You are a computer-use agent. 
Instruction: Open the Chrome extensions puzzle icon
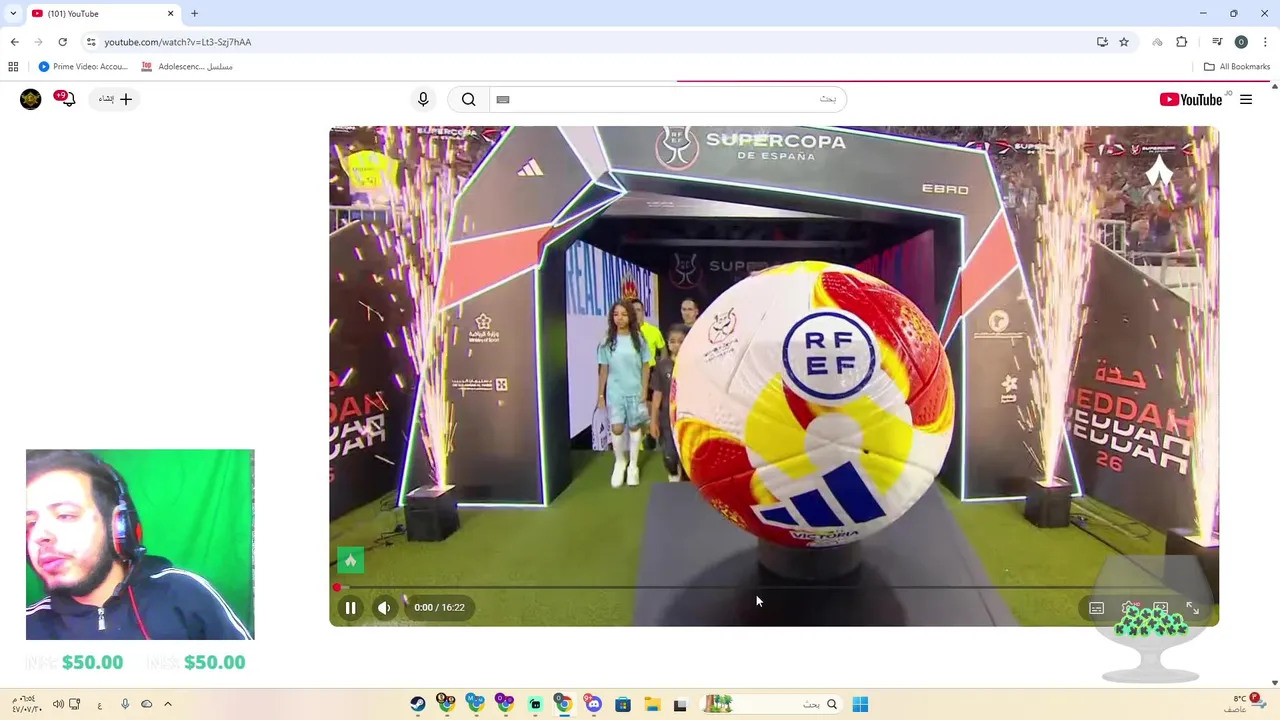(x=1181, y=42)
